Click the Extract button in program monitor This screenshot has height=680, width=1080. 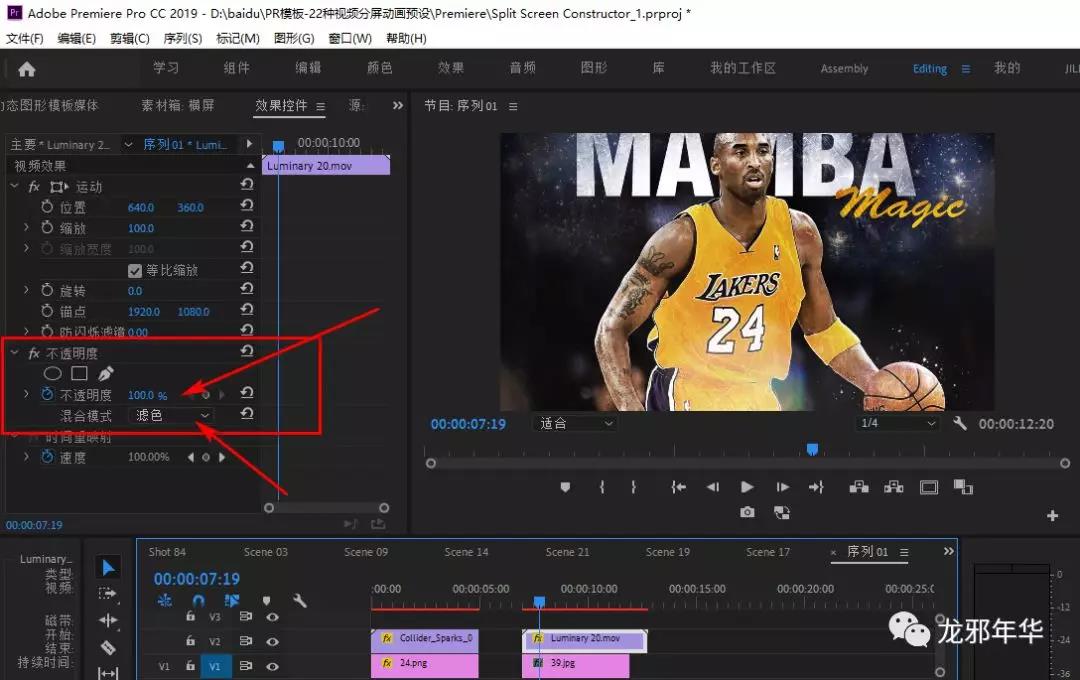tap(893, 487)
